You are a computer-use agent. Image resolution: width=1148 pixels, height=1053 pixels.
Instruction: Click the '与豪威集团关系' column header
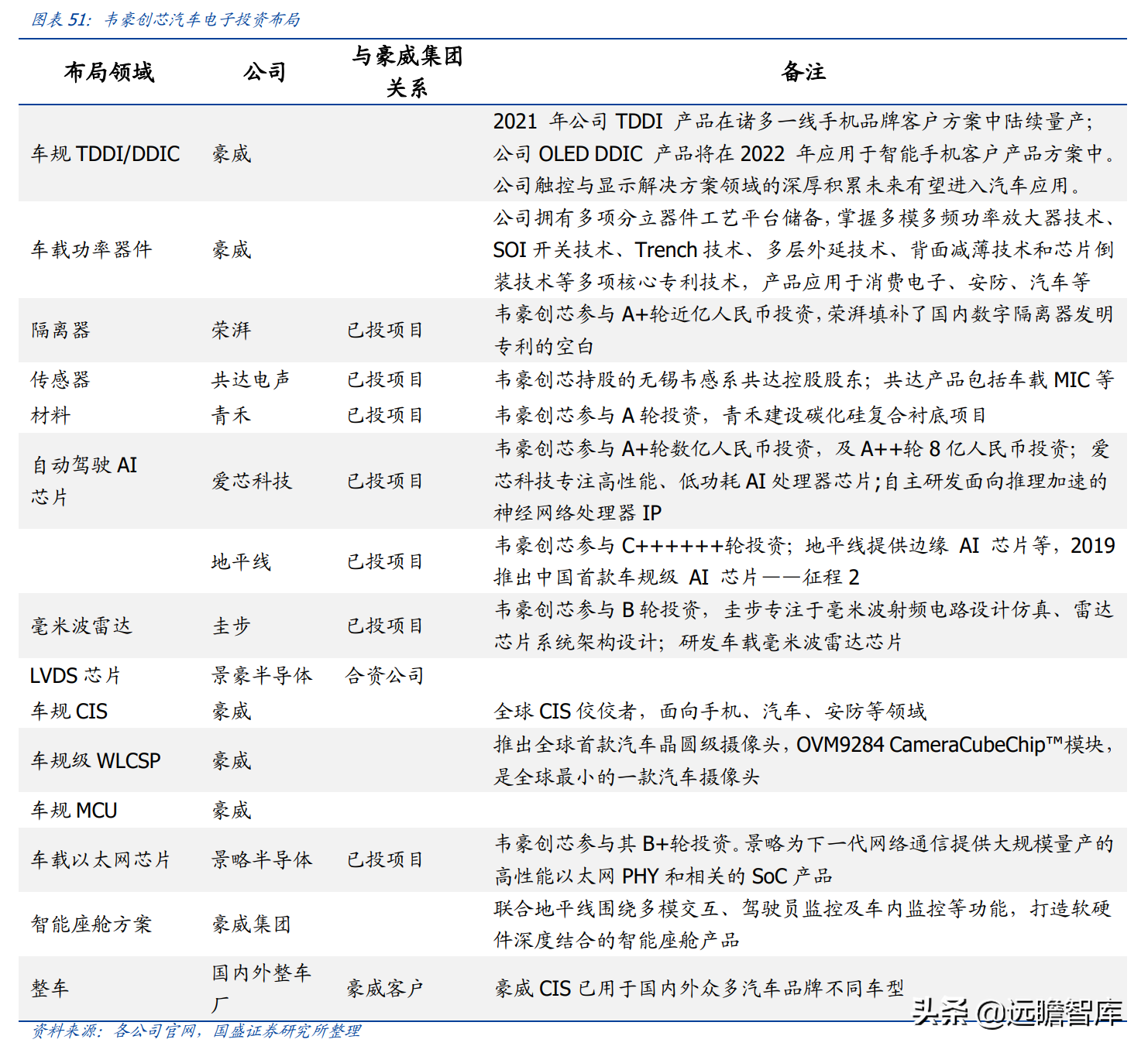pos(407,71)
